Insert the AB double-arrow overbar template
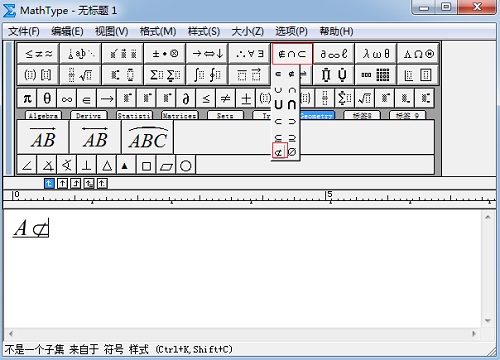The height and width of the screenshot is (360, 500). click(x=95, y=137)
